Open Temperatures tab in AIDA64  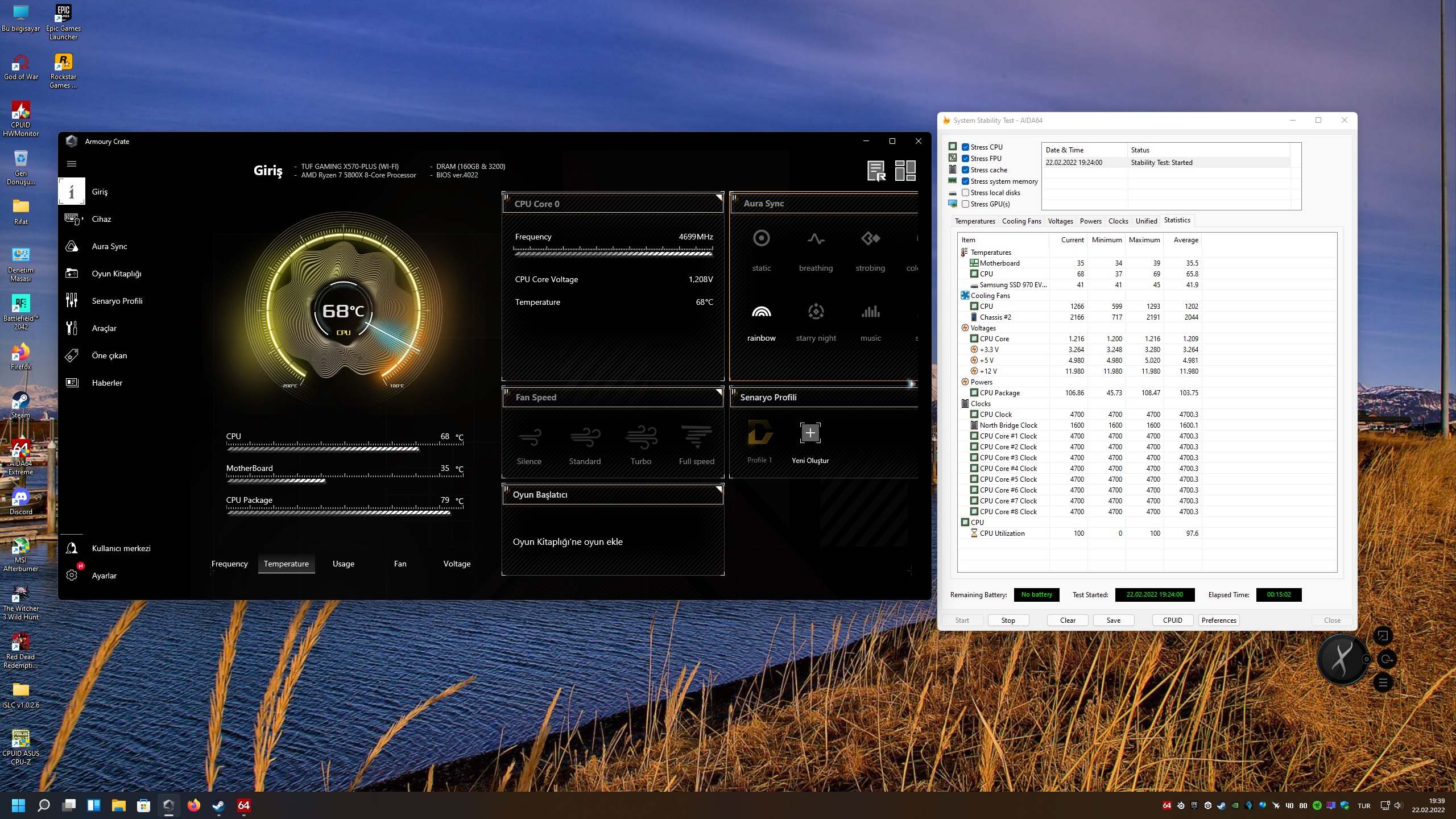[975, 221]
